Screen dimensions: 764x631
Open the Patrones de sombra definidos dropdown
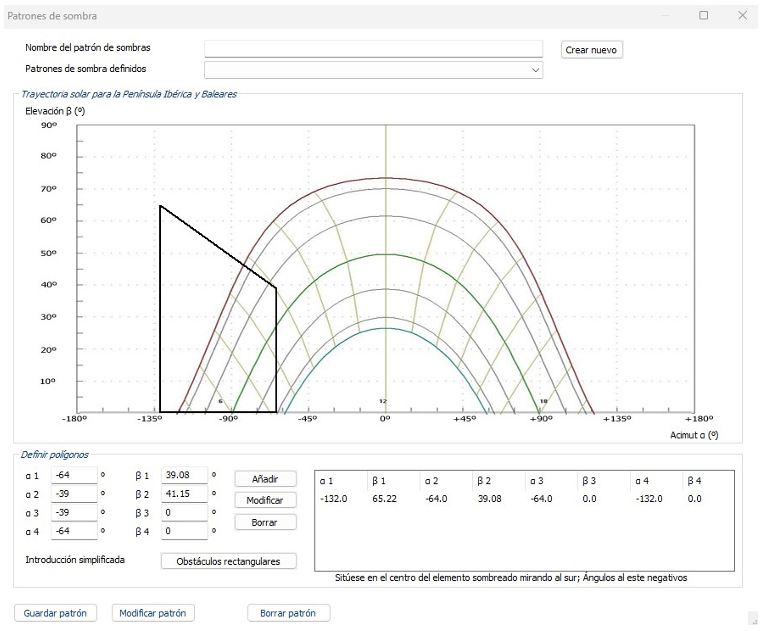pos(373,70)
